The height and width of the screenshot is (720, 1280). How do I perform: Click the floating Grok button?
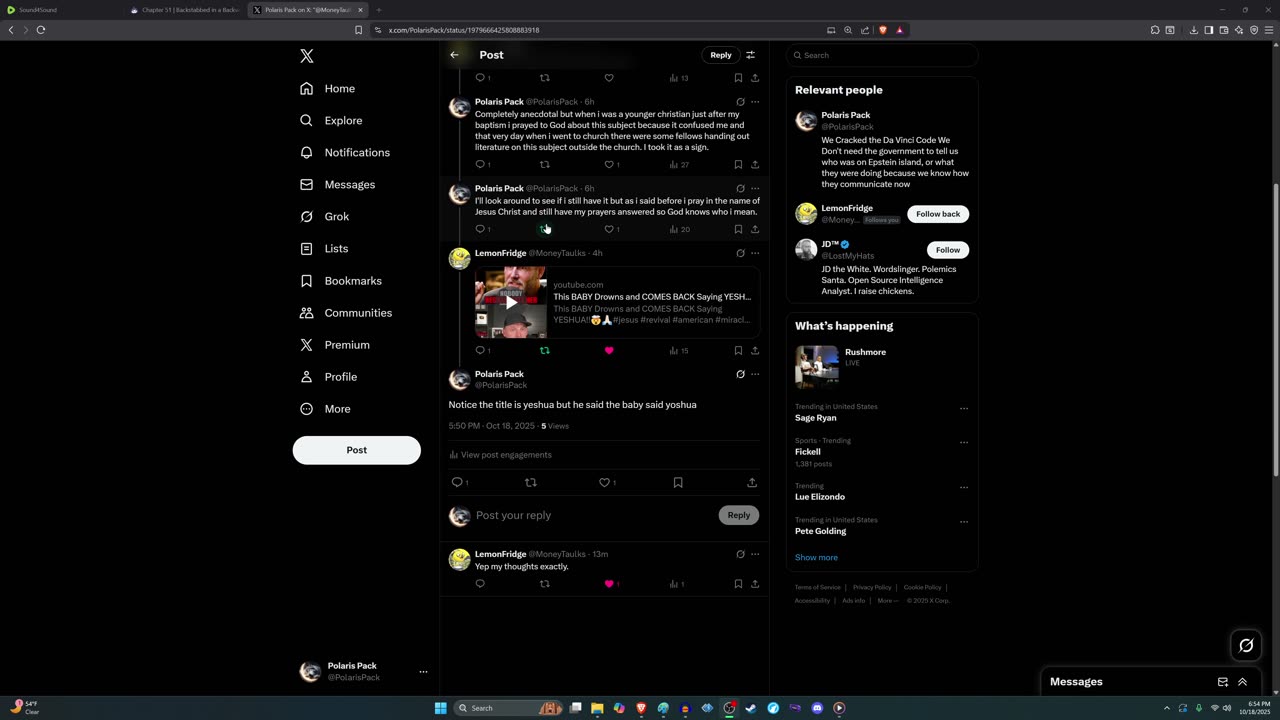click(1246, 645)
